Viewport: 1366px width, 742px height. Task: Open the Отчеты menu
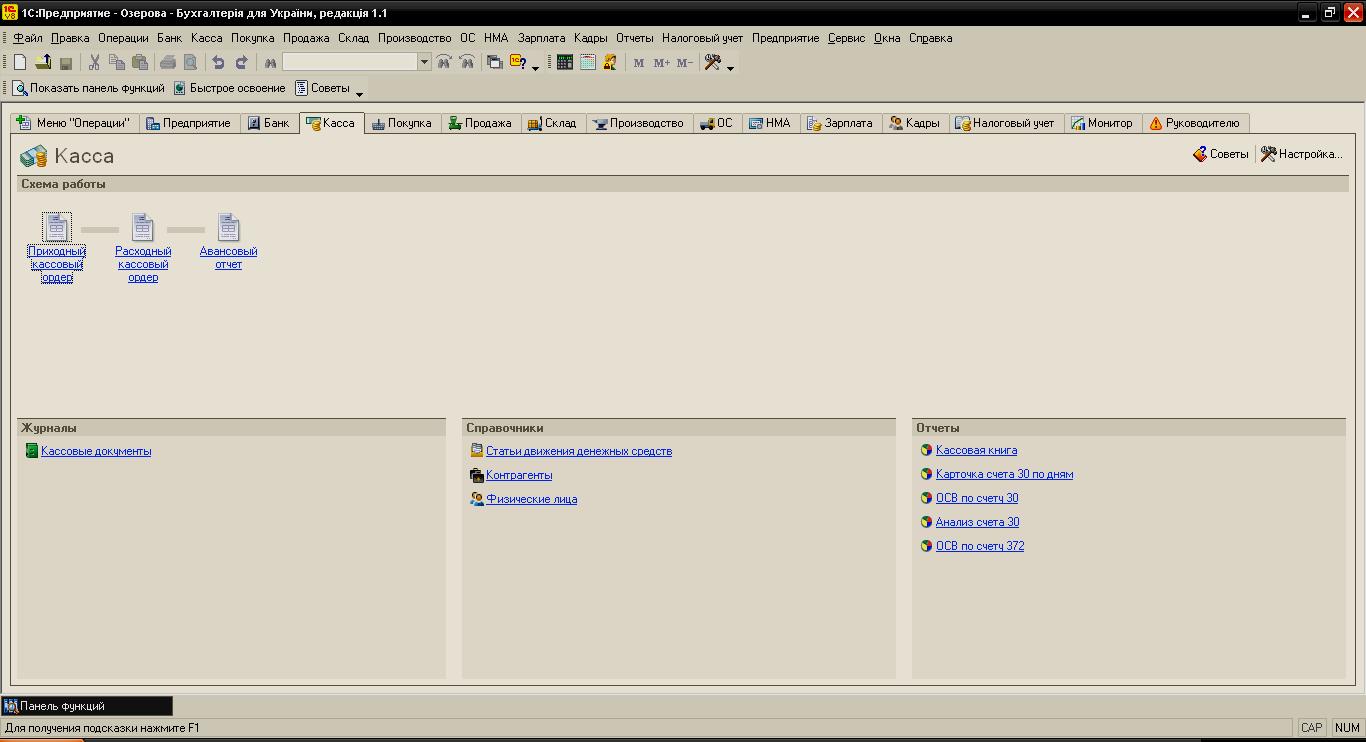634,38
